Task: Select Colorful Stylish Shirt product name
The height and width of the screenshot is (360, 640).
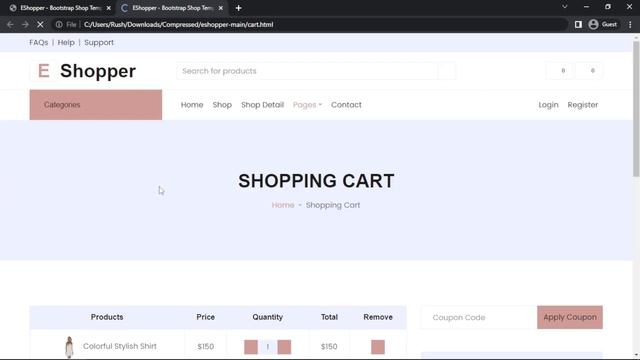Action: [120, 346]
